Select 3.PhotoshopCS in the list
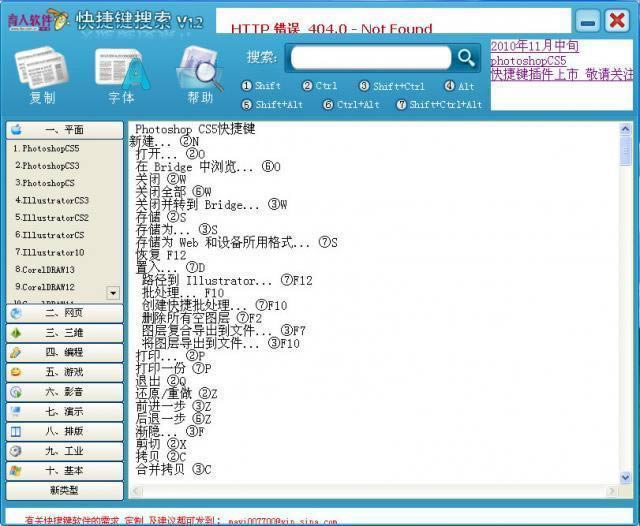The image size is (640, 526). pos(45,183)
